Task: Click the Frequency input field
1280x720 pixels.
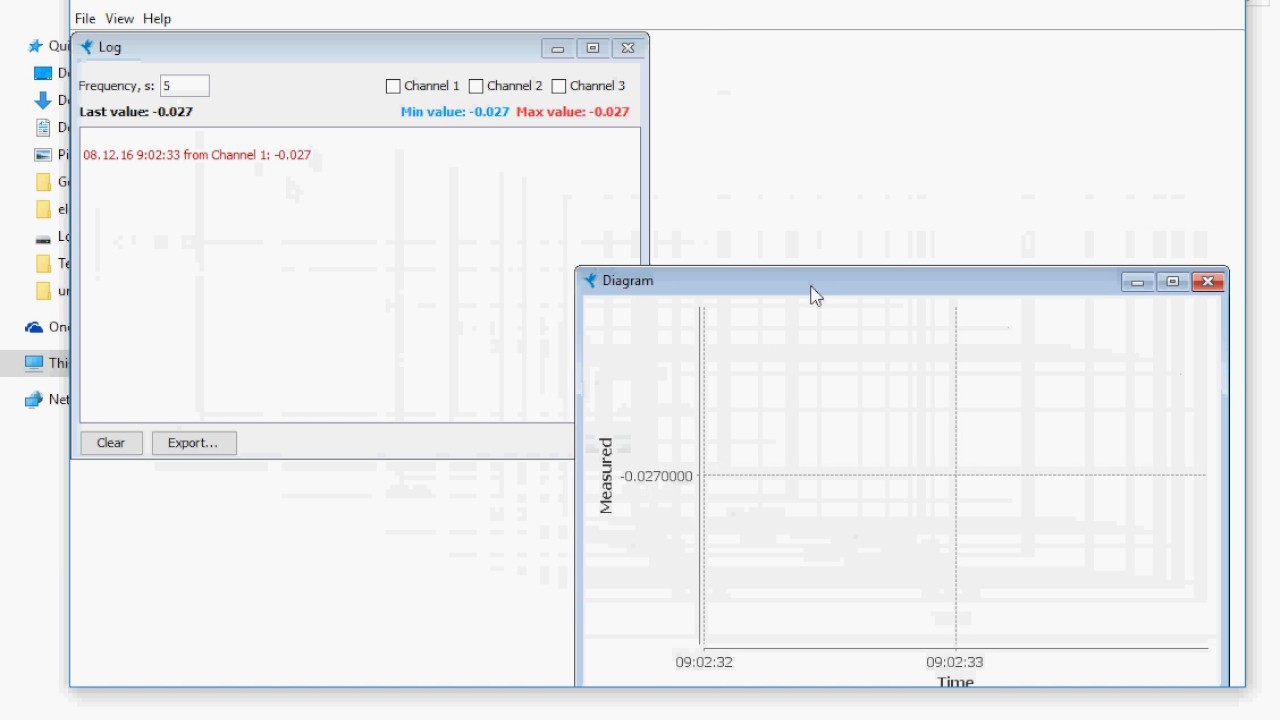Action: pyautogui.click(x=185, y=86)
